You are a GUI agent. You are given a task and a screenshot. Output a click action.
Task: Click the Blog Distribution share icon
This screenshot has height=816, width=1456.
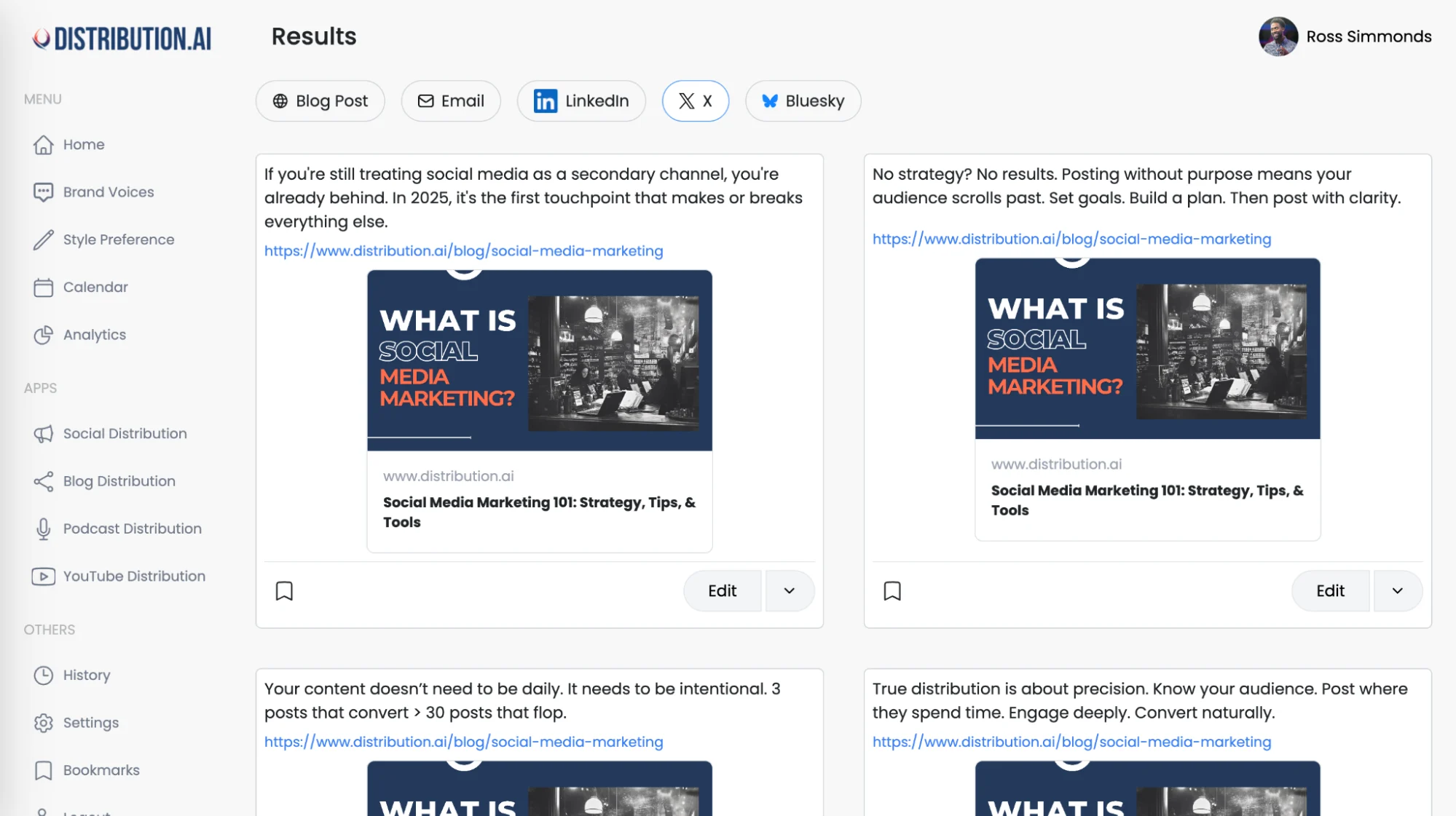coord(44,481)
